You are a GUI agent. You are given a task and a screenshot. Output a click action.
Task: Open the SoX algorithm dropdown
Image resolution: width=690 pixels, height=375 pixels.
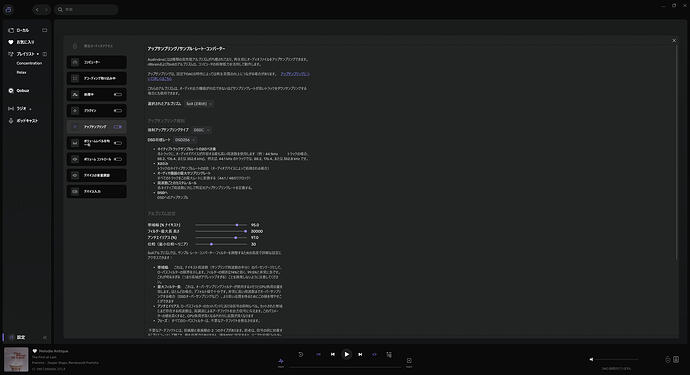click(199, 104)
